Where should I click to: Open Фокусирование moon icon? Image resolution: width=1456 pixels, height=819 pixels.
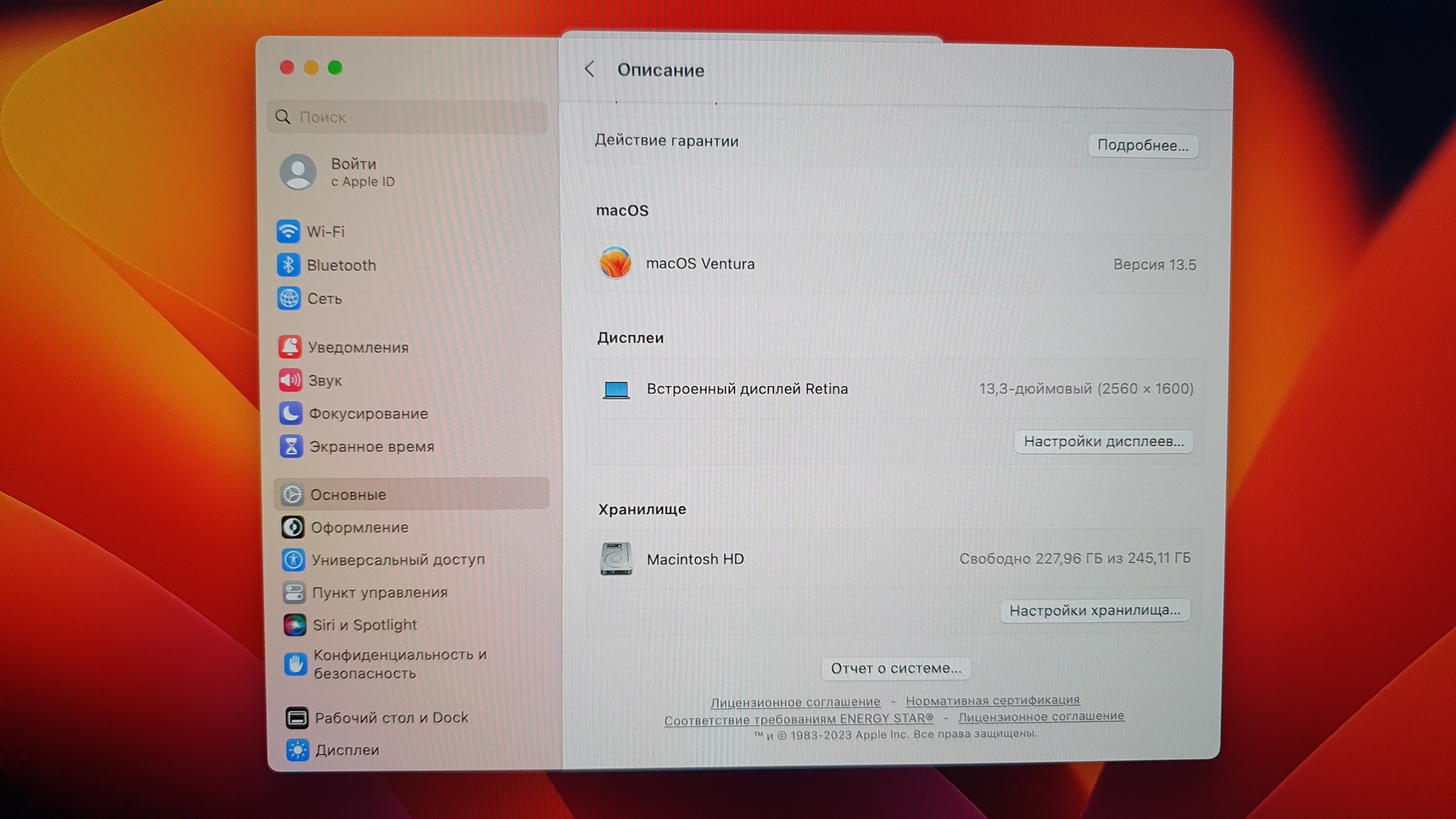click(290, 413)
